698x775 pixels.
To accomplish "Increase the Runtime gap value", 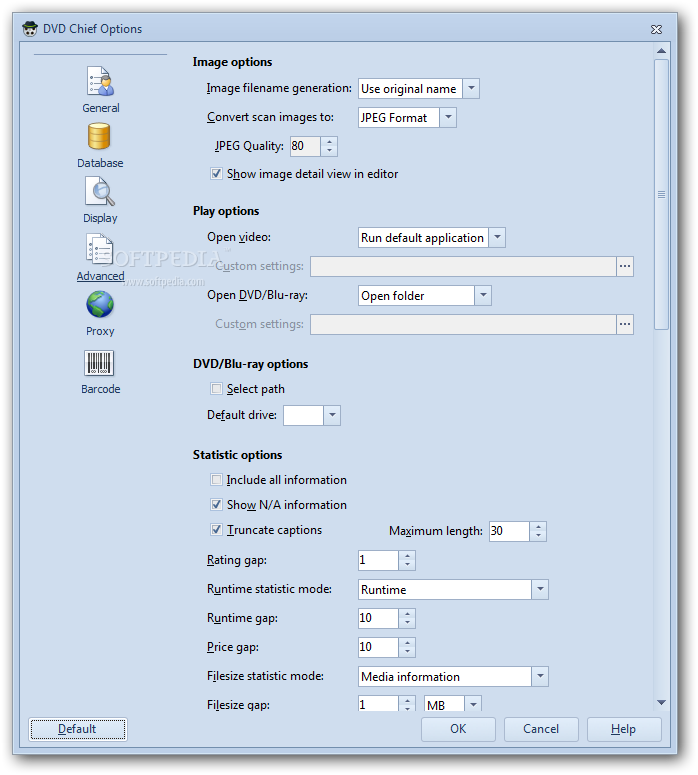I will click(x=407, y=613).
